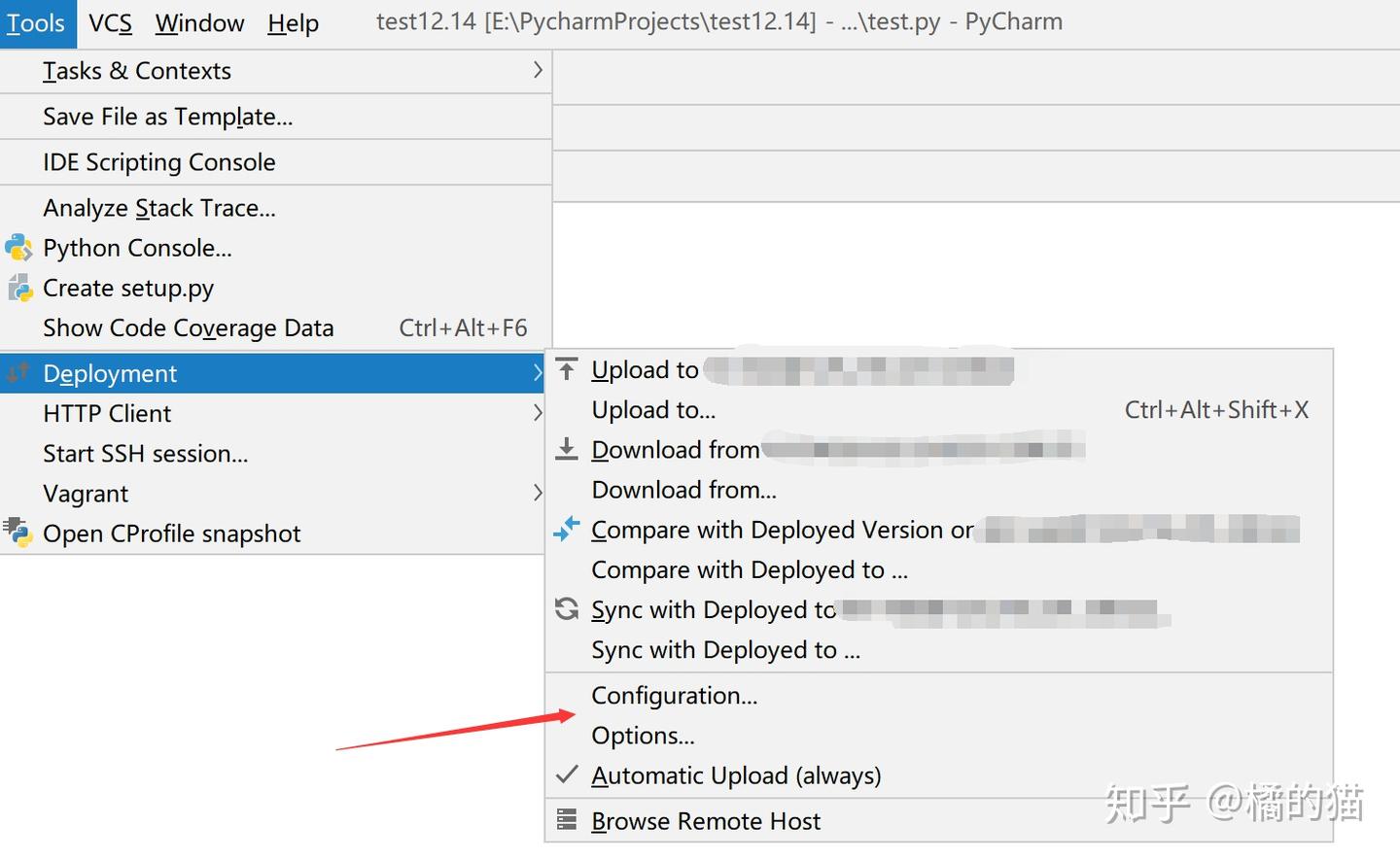Expand the Tasks & Contexts submenu arrow
1400x860 pixels.
pos(537,70)
